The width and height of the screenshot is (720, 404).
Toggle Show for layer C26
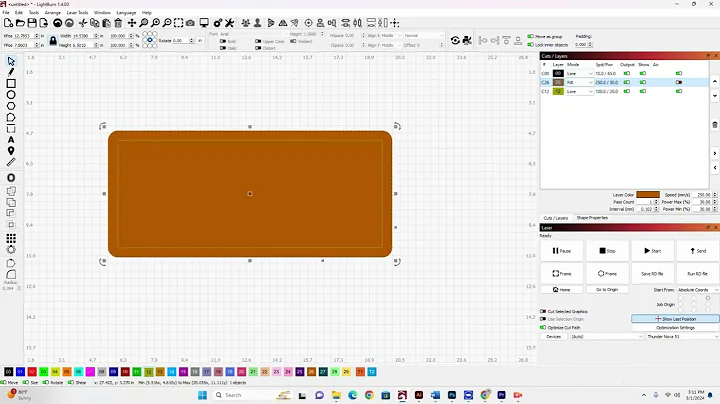point(643,83)
